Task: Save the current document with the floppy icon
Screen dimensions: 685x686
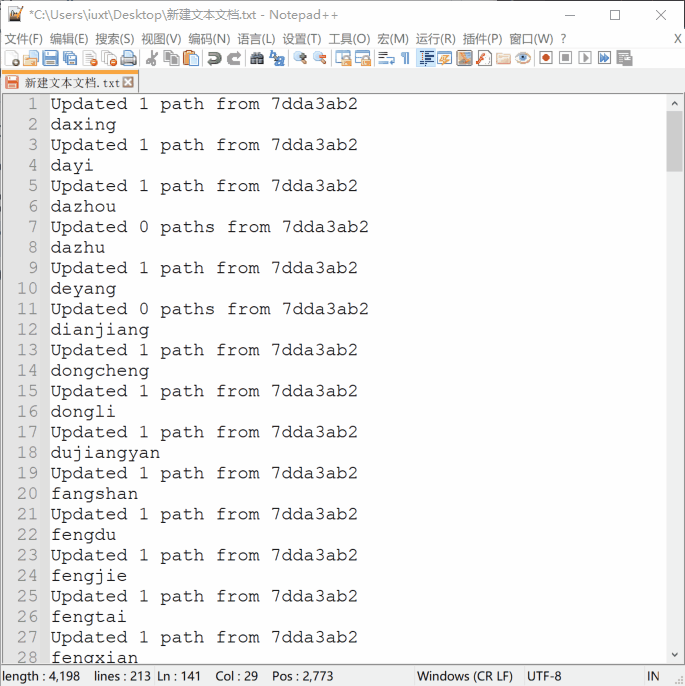Action: [x=50, y=59]
